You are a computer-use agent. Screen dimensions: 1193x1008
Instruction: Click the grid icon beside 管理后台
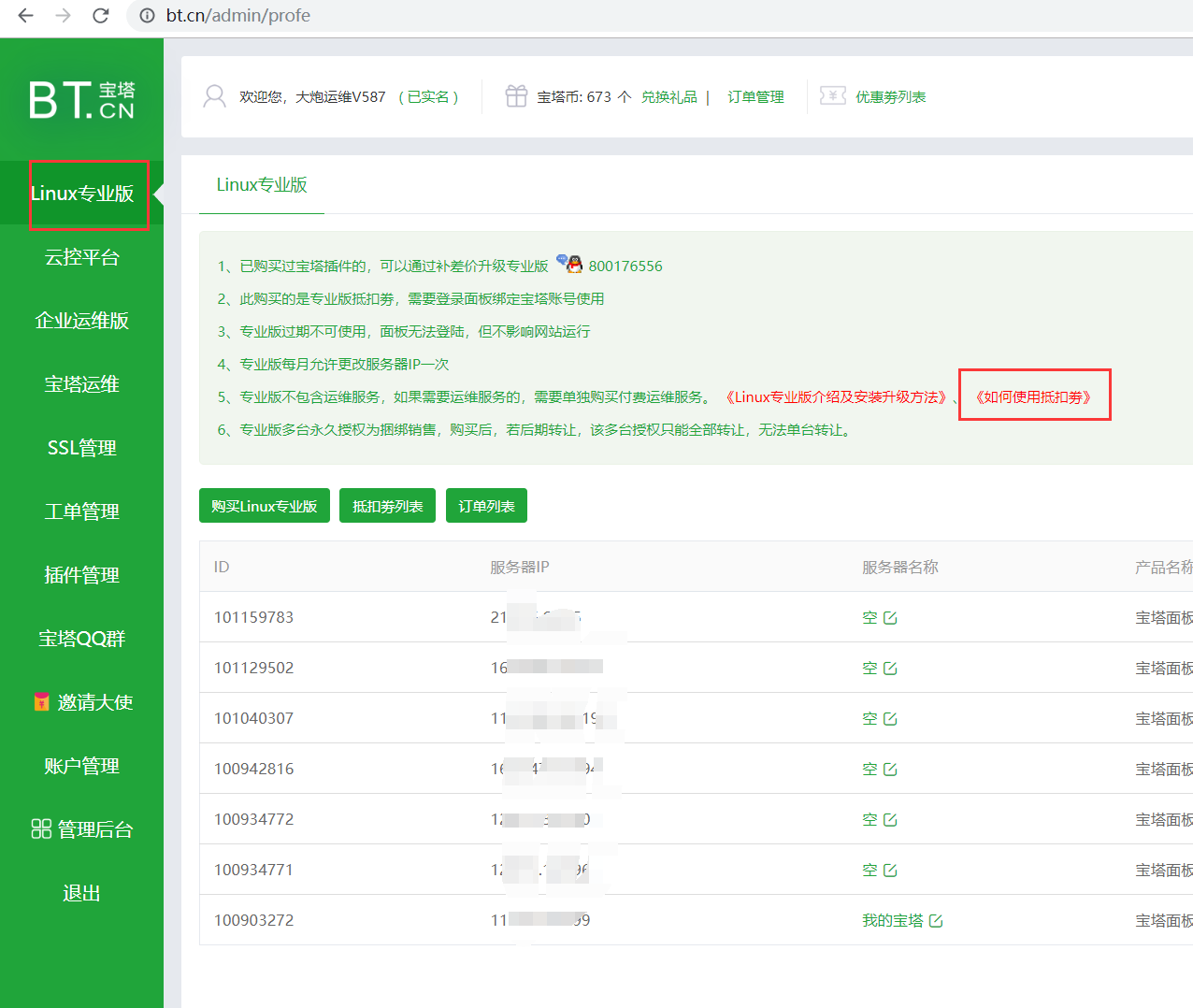coord(41,829)
